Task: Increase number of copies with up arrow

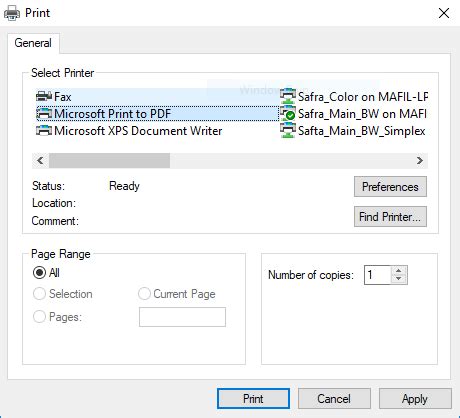Action: point(399,270)
